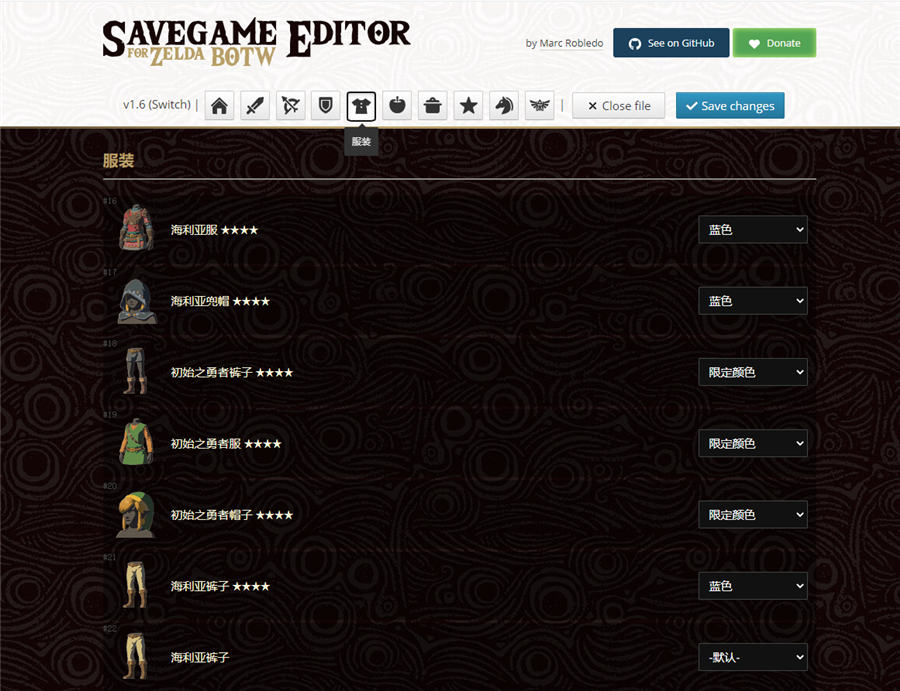The width and height of the screenshot is (900, 691).
Task: Open color dropdown for 初始之勇者服
Action: (x=752, y=443)
